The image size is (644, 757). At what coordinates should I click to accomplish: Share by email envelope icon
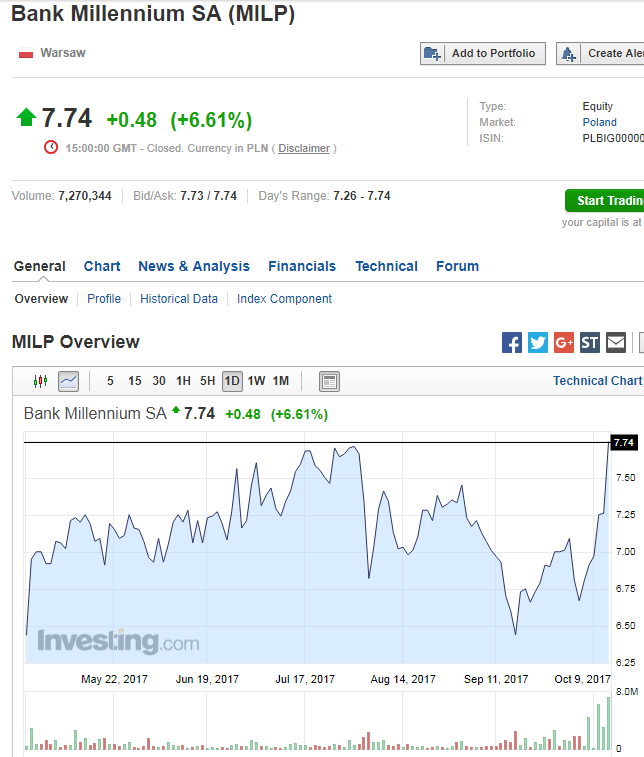click(x=616, y=343)
